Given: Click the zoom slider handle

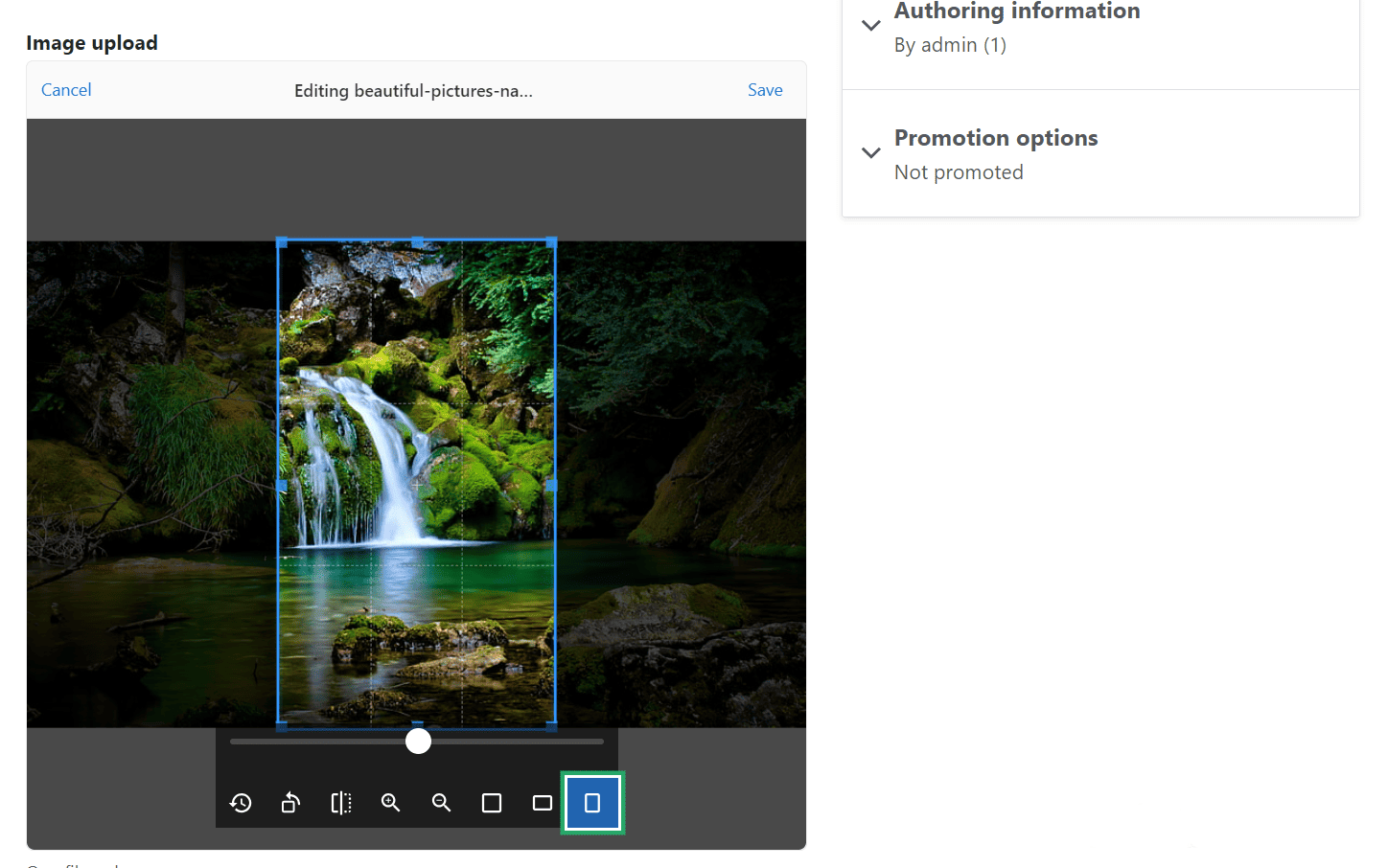Looking at the screenshot, I should point(417,741).
